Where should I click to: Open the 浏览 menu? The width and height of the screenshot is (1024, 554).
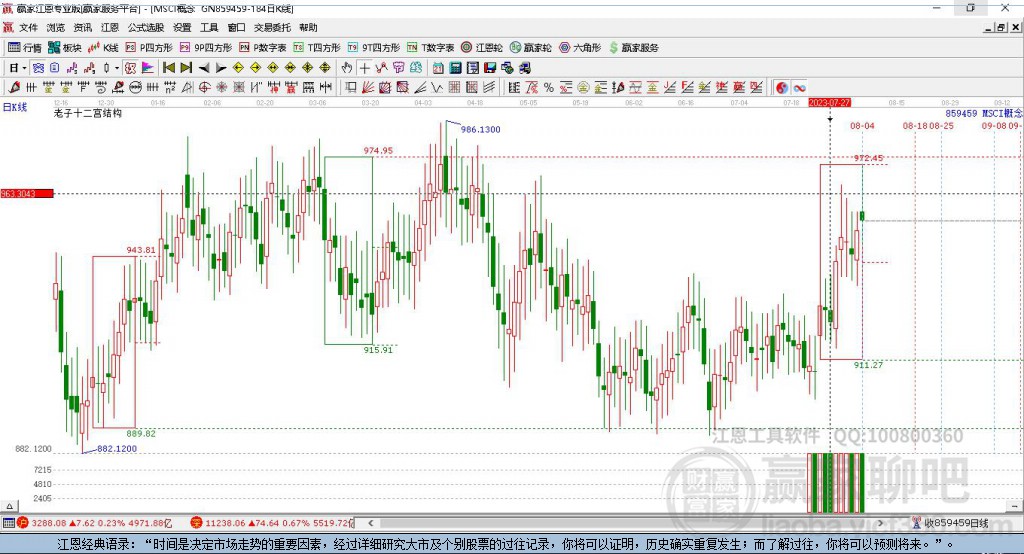56,27
